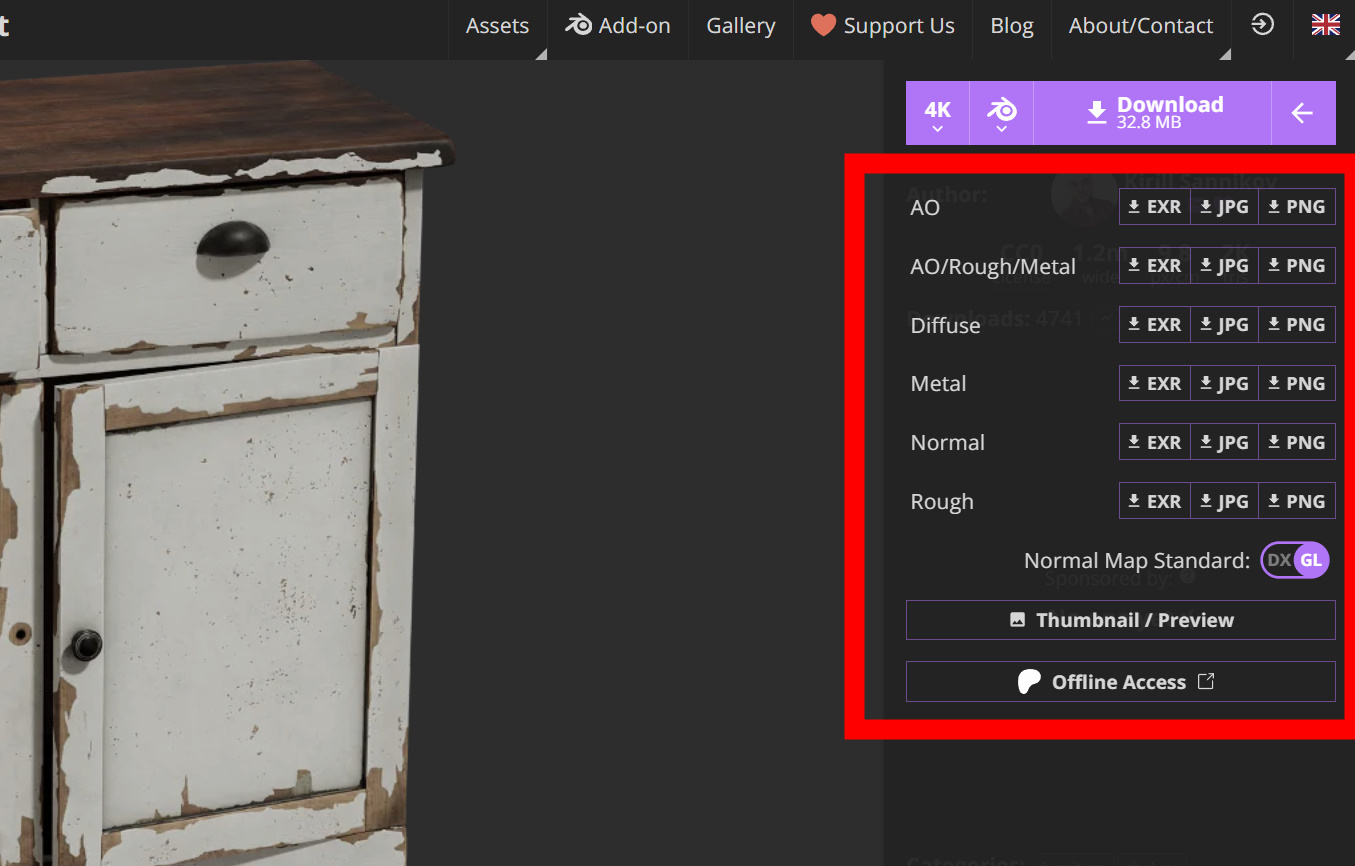Image resolution: width=1355 pixels, height=866 pixels.
Task: Click the login icon in navbar
Action: 1263,25
